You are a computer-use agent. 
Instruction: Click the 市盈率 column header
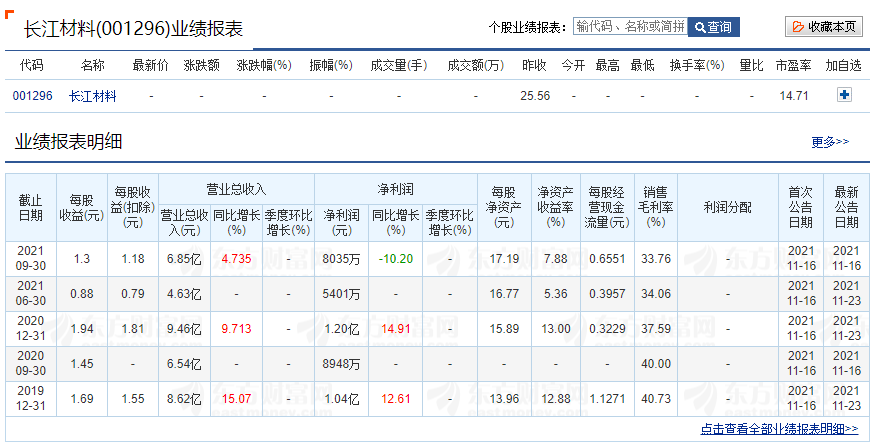tap(793, 65)
